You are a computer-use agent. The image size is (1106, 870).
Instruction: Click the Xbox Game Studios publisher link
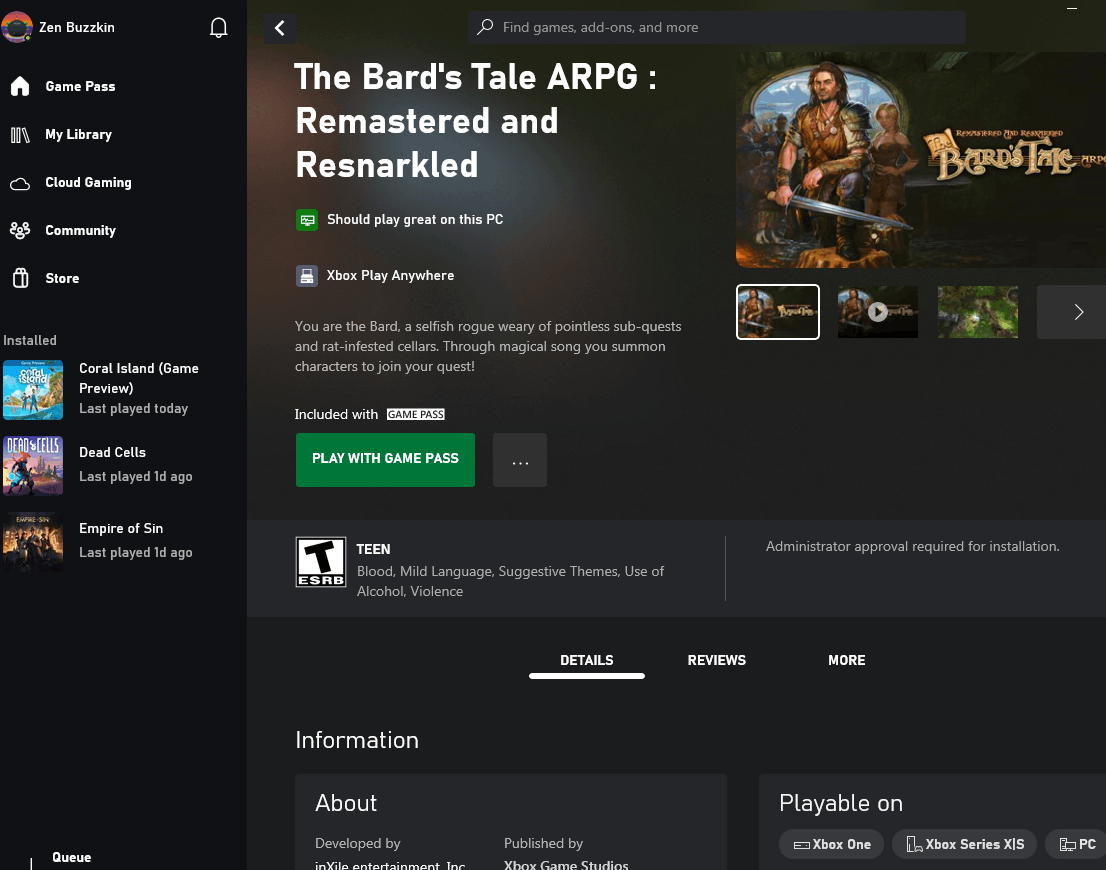click(x=566, y=864)
